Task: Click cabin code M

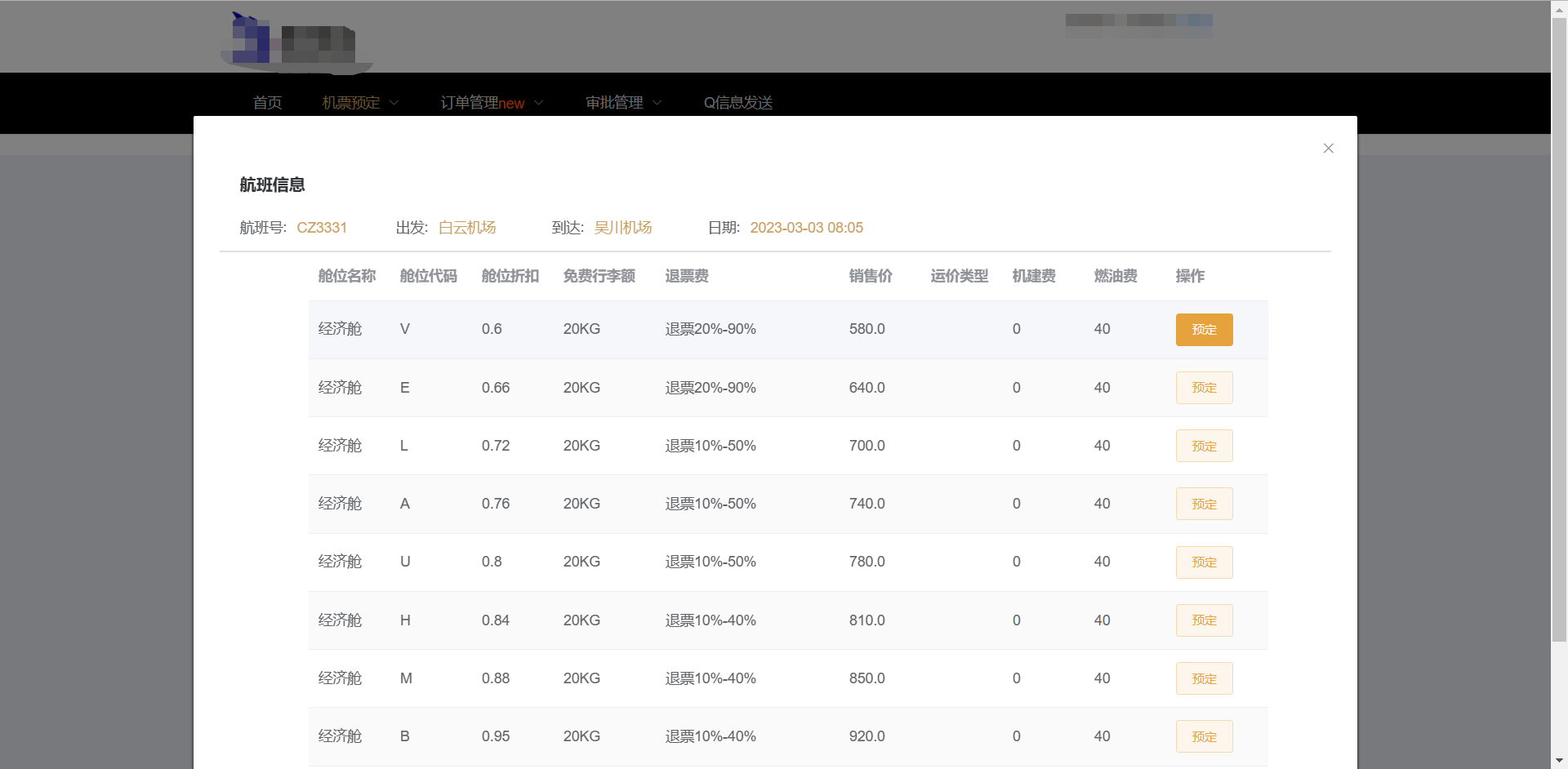Action: (x=406, y=678)
